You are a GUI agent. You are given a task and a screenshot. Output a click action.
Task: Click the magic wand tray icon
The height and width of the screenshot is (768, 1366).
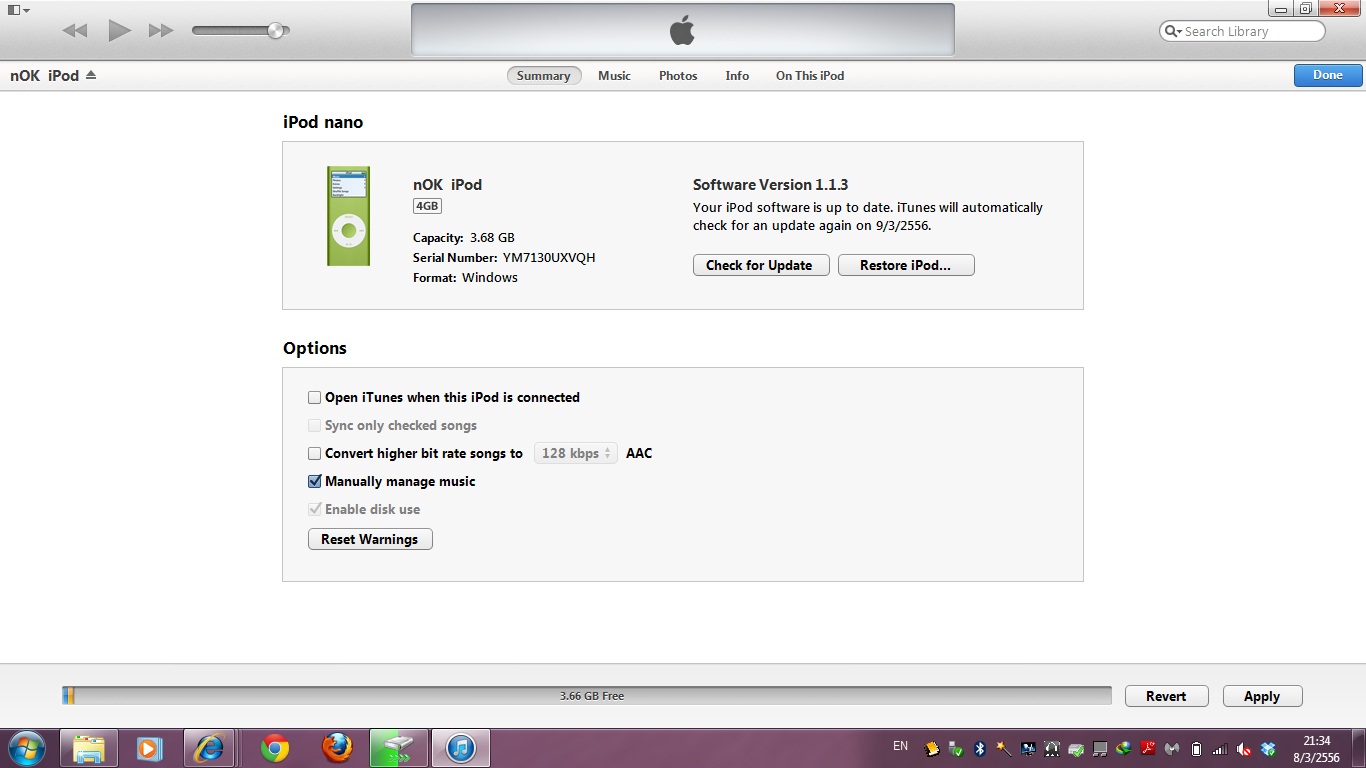1004,748
